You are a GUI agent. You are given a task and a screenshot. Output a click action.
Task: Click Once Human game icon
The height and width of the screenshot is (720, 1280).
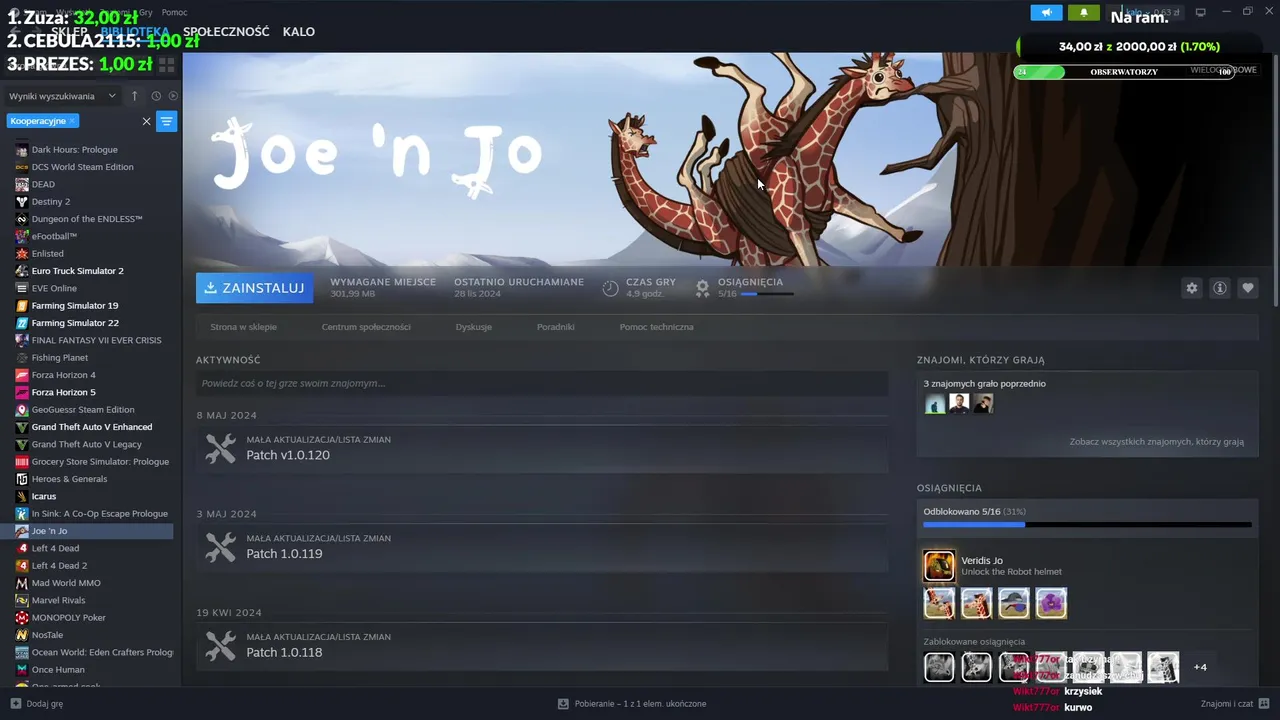click(x=22, y=670)
